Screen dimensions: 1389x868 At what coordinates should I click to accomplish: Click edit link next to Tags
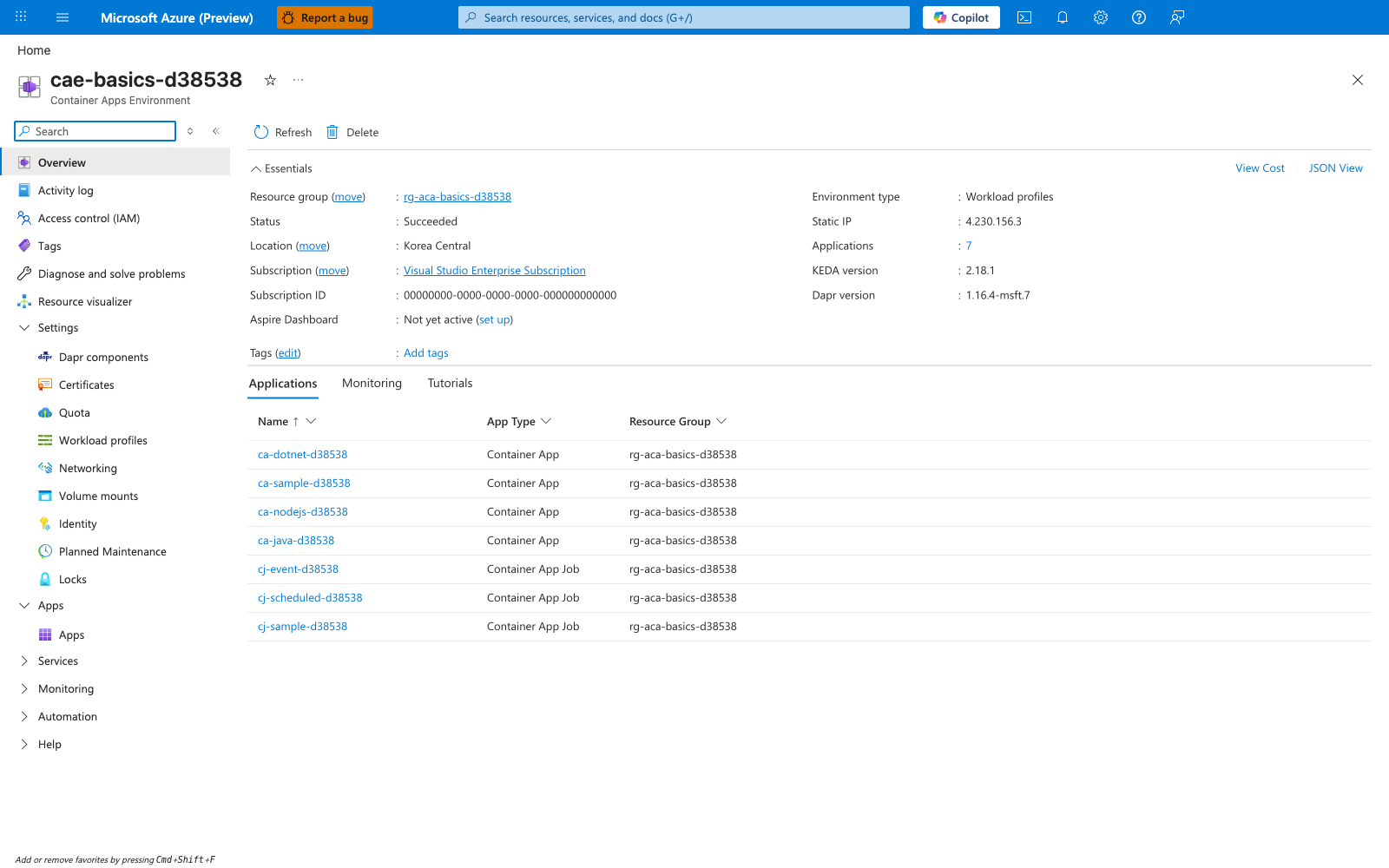coord(288,353)
